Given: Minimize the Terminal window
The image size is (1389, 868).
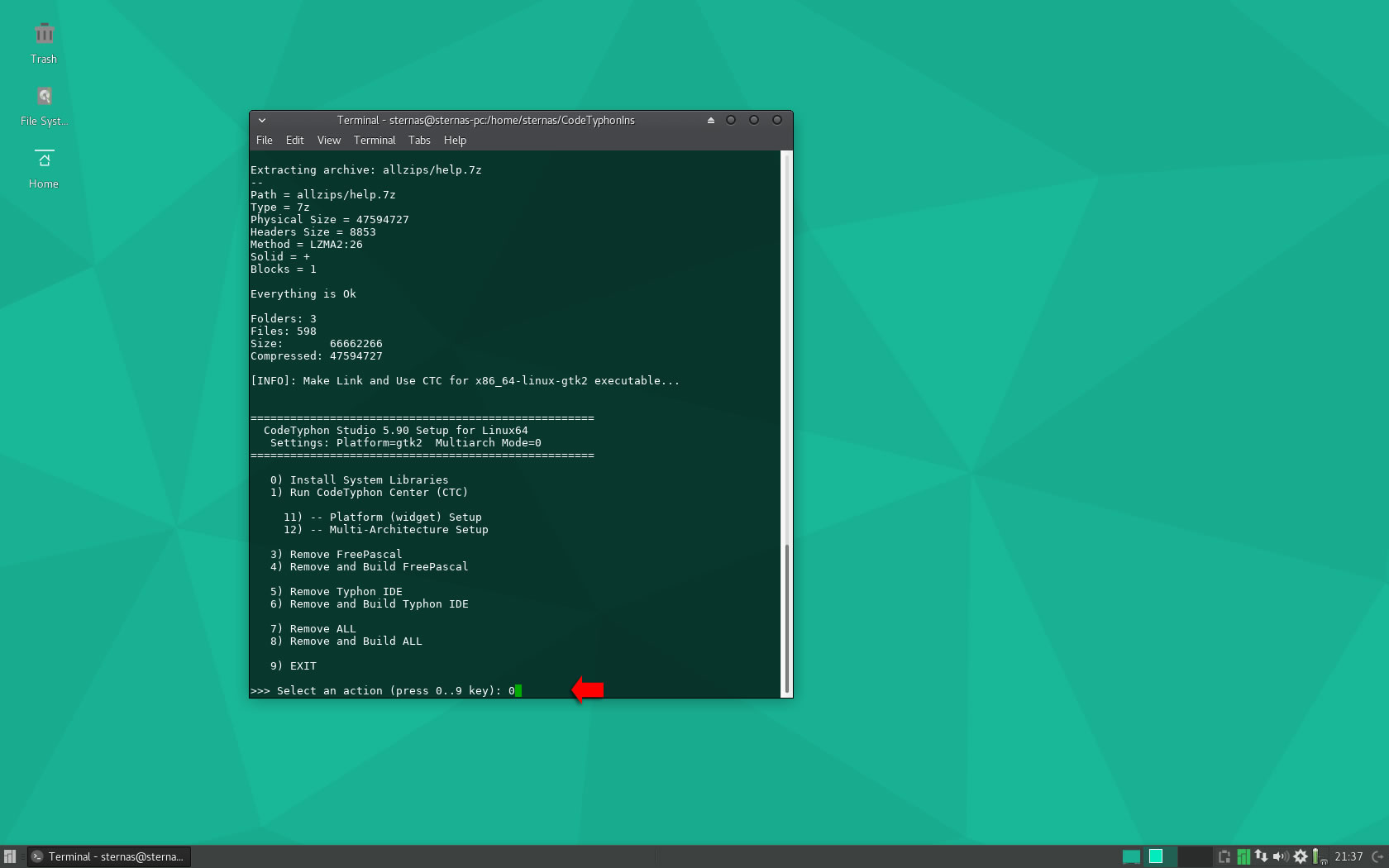Looking at the screenshot, I should click(731, 120).
